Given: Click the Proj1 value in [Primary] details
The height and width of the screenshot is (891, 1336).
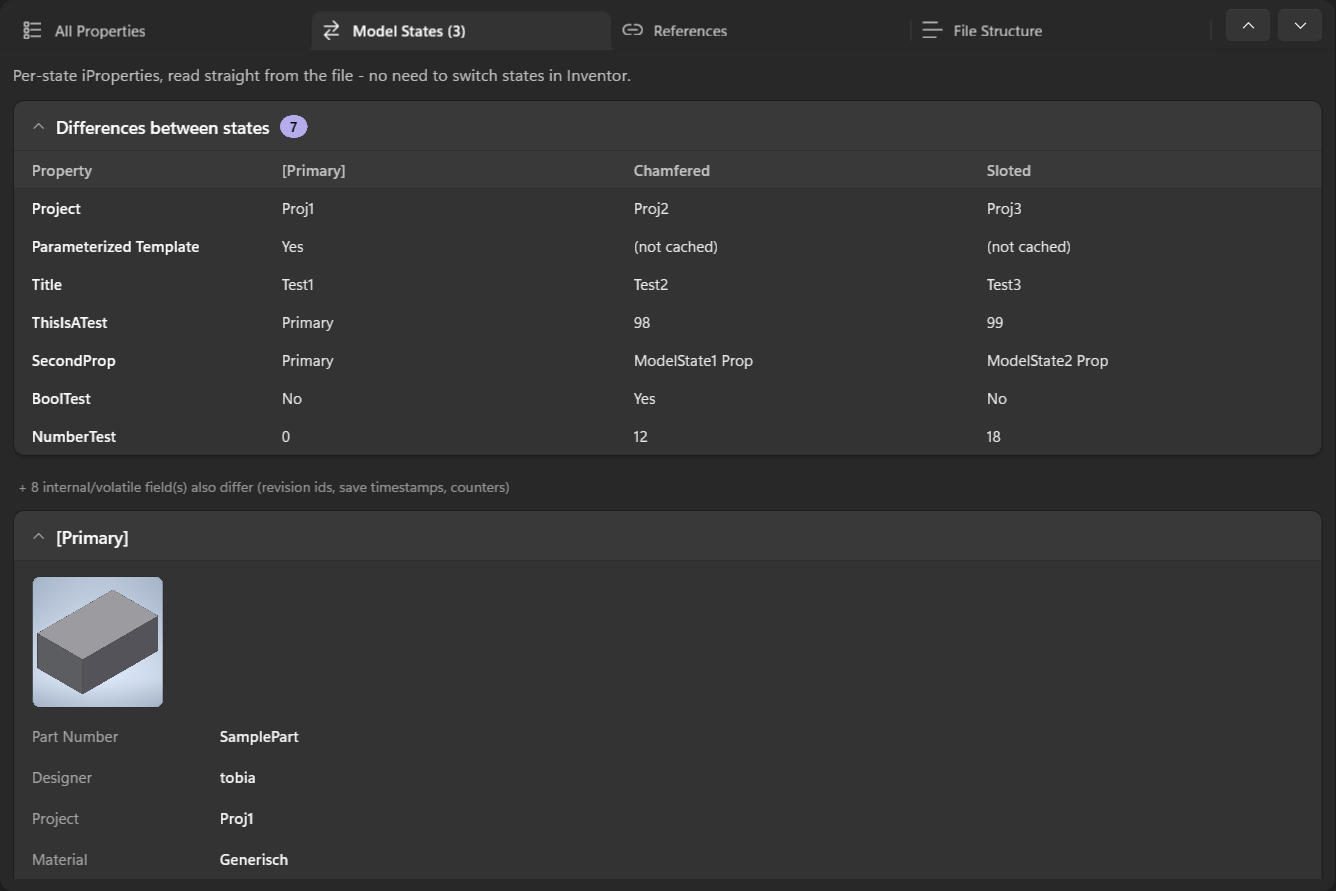Looking at the screenshot, I should point(237,819).
